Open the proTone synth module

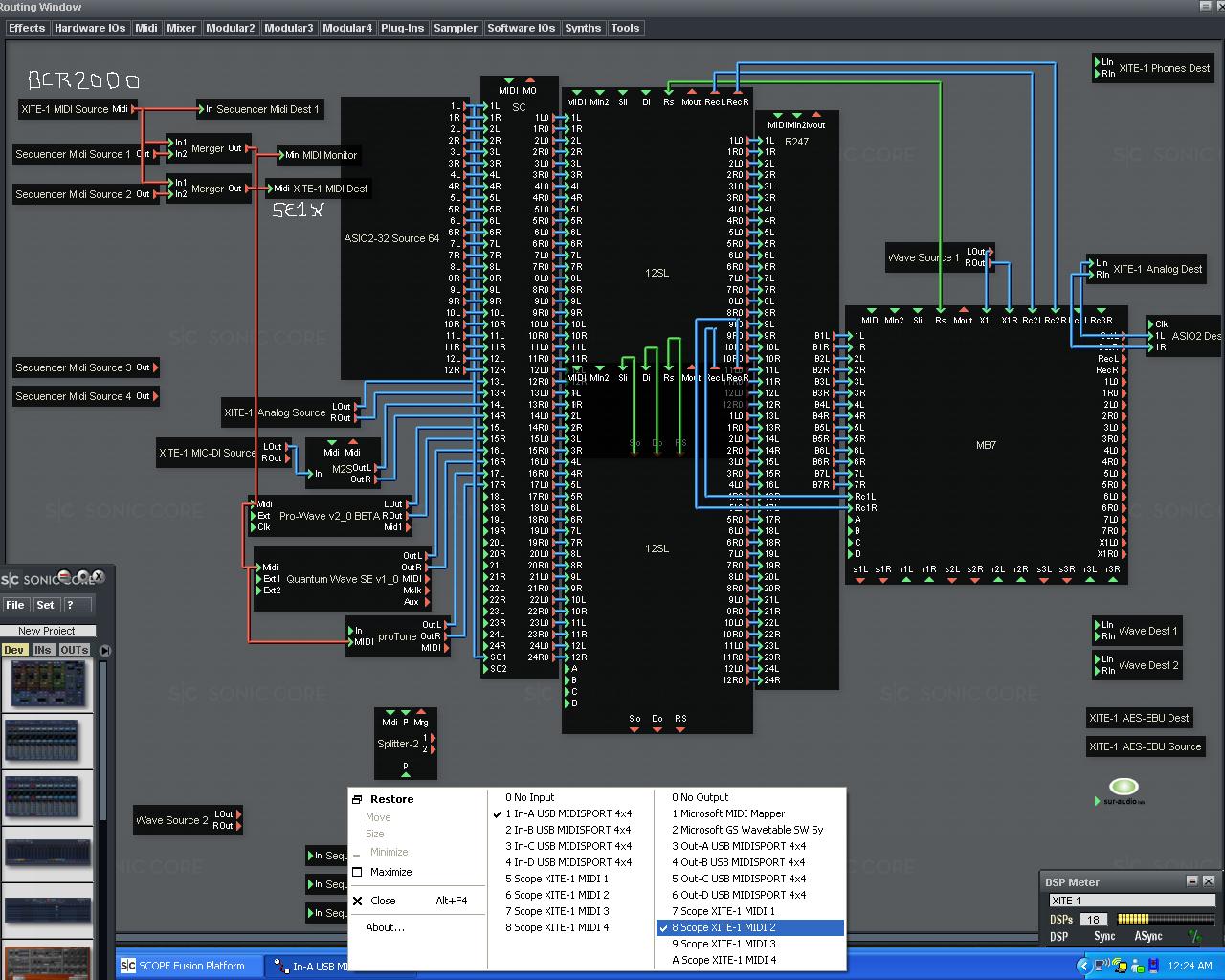coord(399,636)
